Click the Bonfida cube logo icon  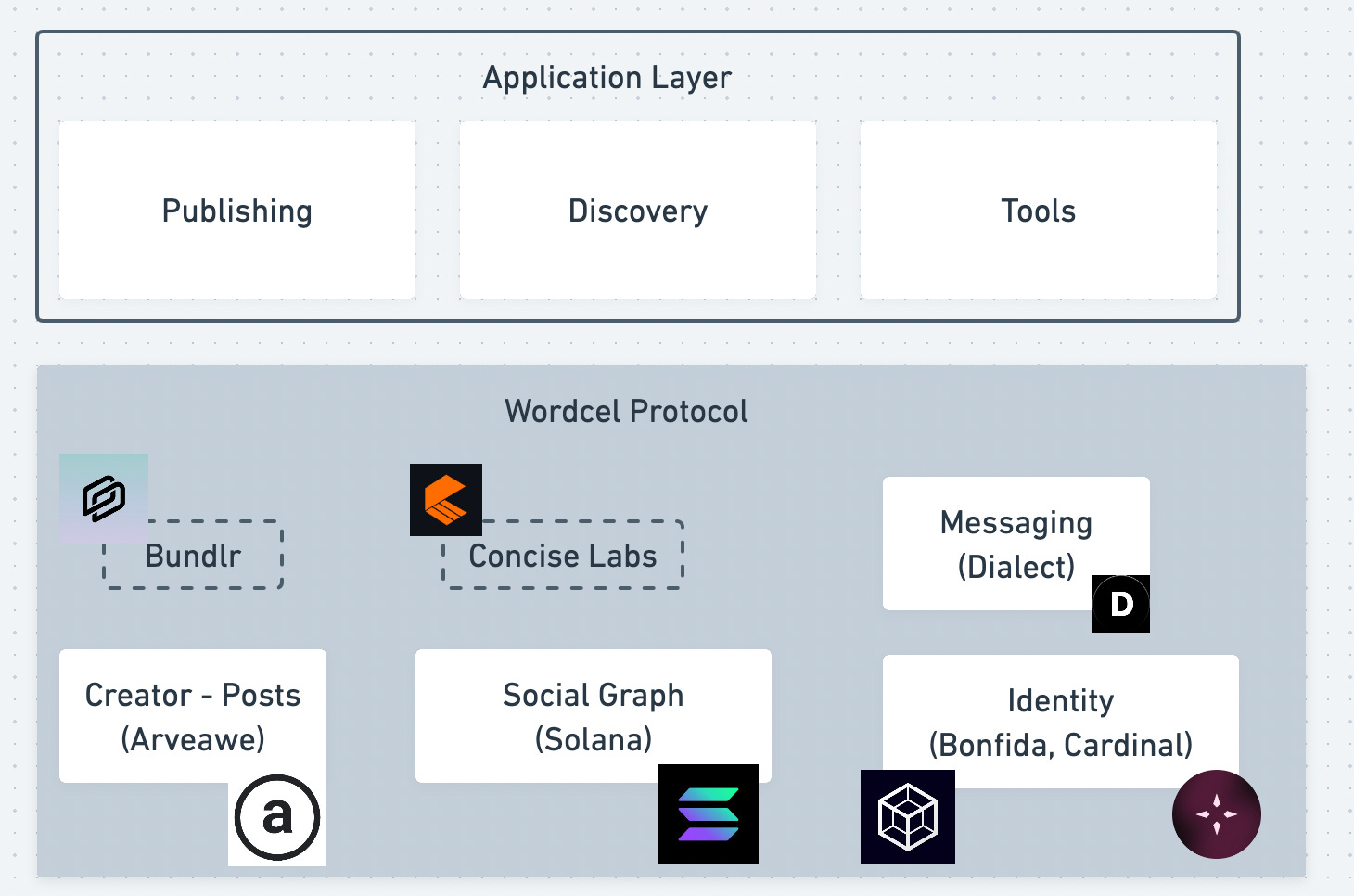[x=908, y=817]
